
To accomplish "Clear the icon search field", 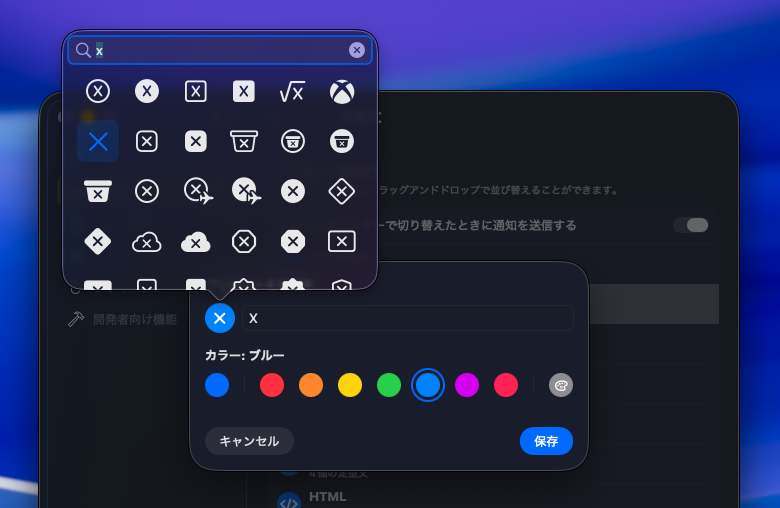I will 357,50.
